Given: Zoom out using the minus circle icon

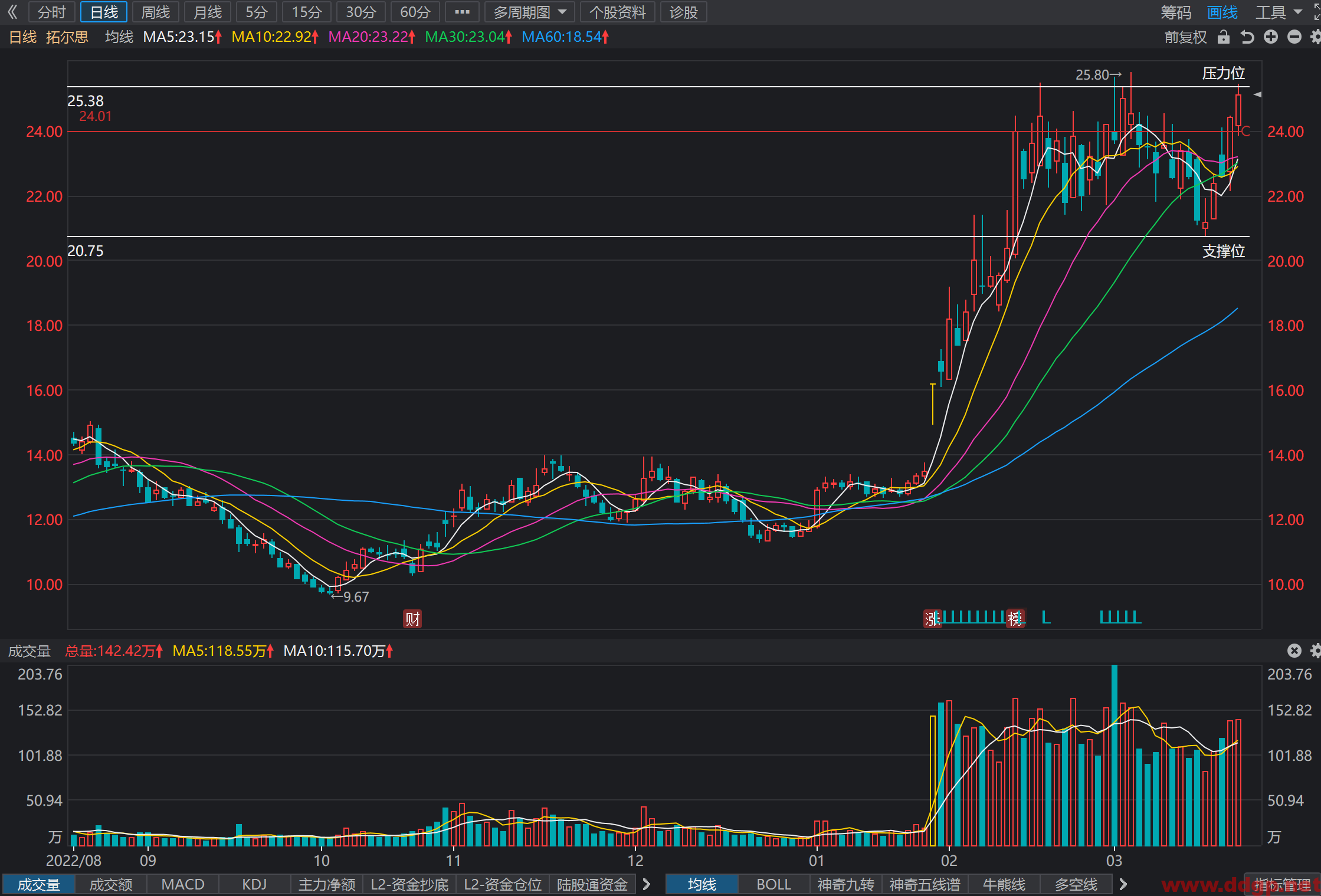Looking at the screenshot, I should pyautogui.click(x=1294, y=37).
